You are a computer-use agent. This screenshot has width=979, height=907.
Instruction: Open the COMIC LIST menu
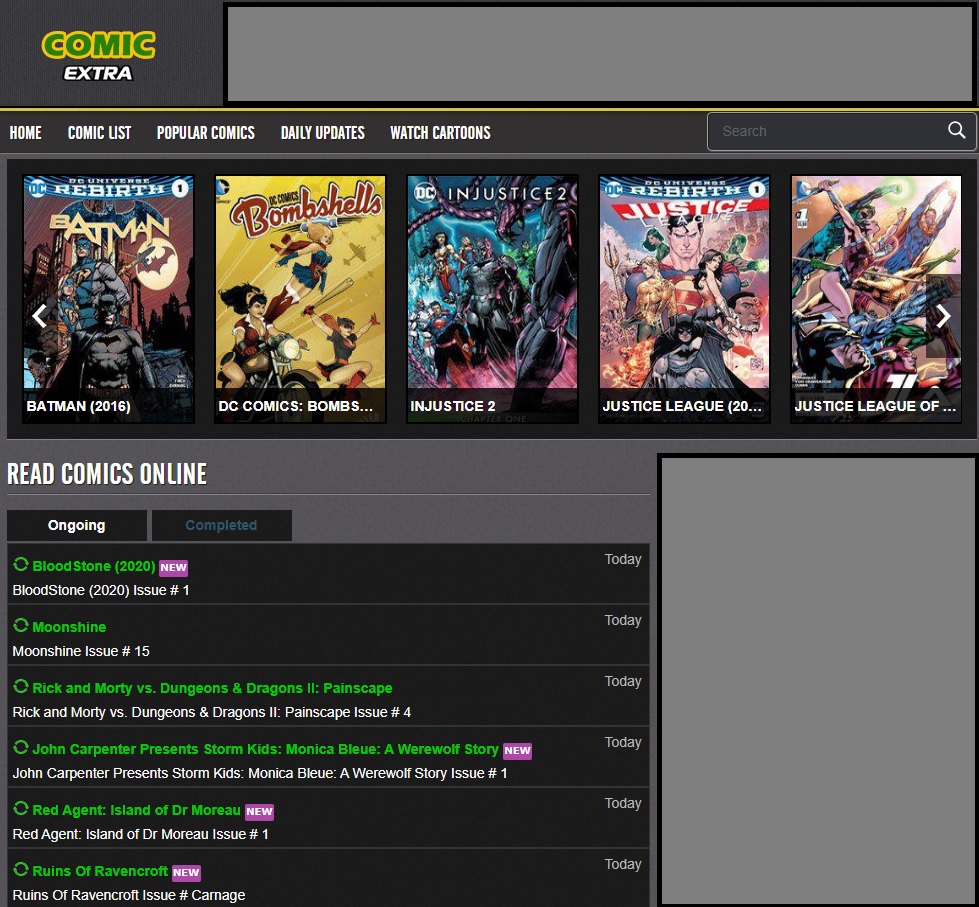pos(99,132)
